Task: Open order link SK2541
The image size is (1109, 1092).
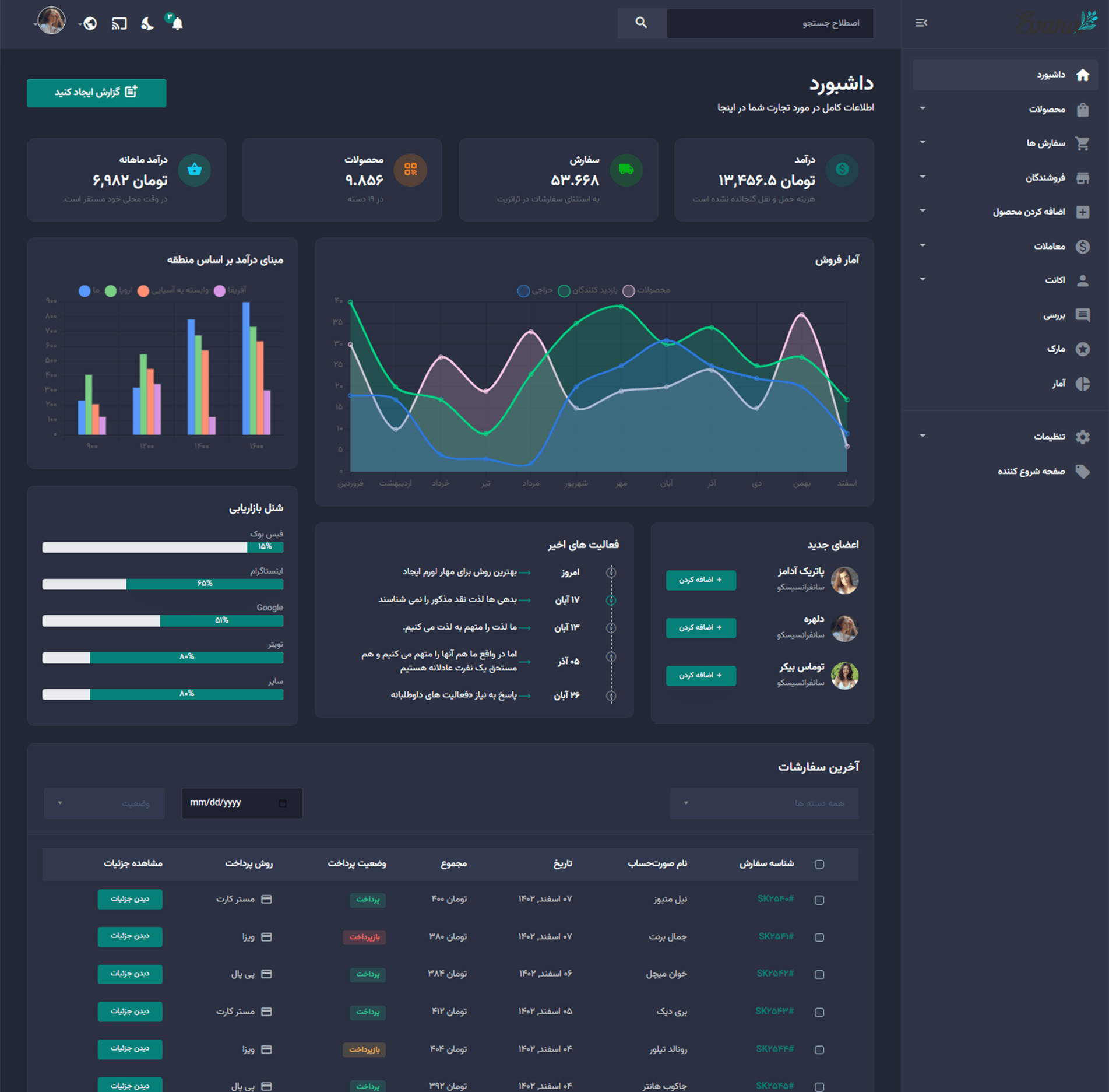Action: [776, 936]
